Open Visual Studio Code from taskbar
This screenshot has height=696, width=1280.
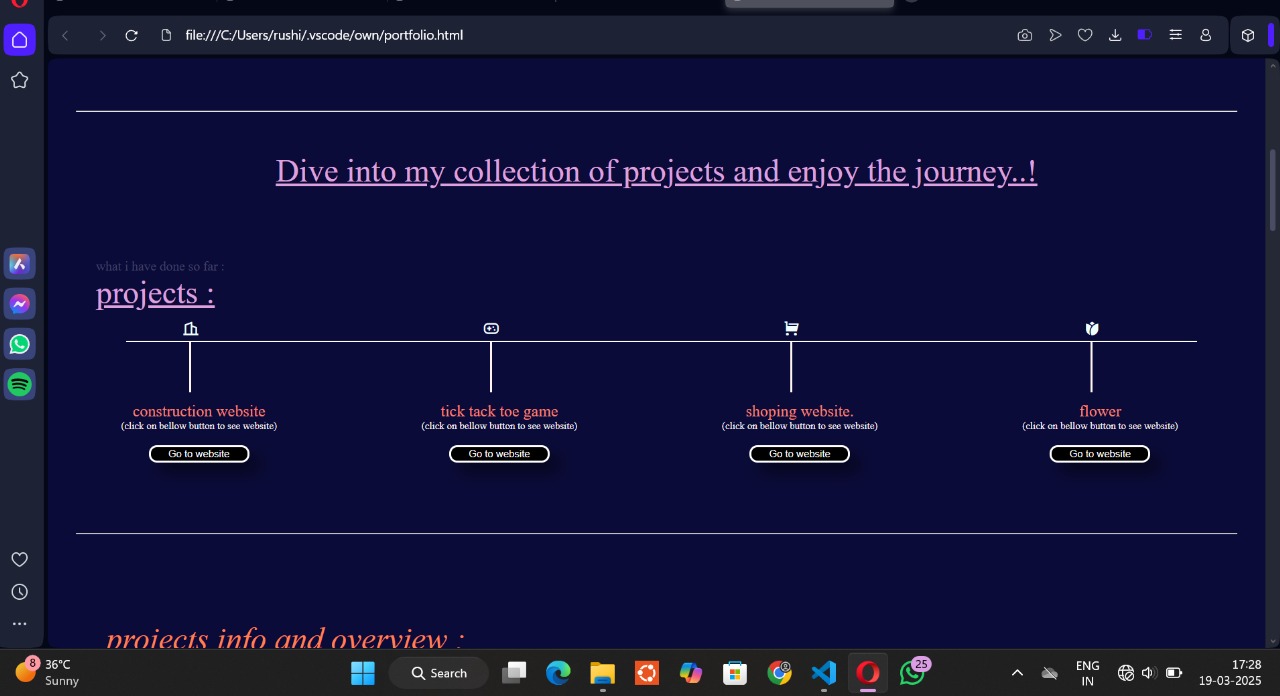click(823, 673)
